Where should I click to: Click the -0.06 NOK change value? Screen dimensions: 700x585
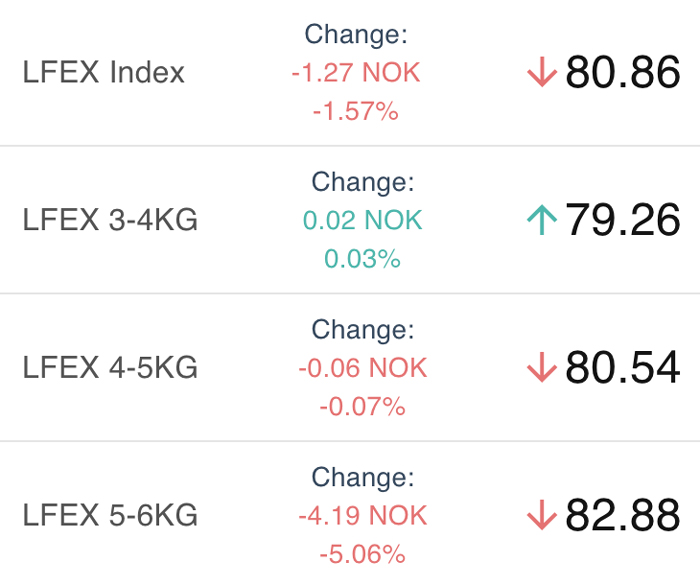coord(362,368)
